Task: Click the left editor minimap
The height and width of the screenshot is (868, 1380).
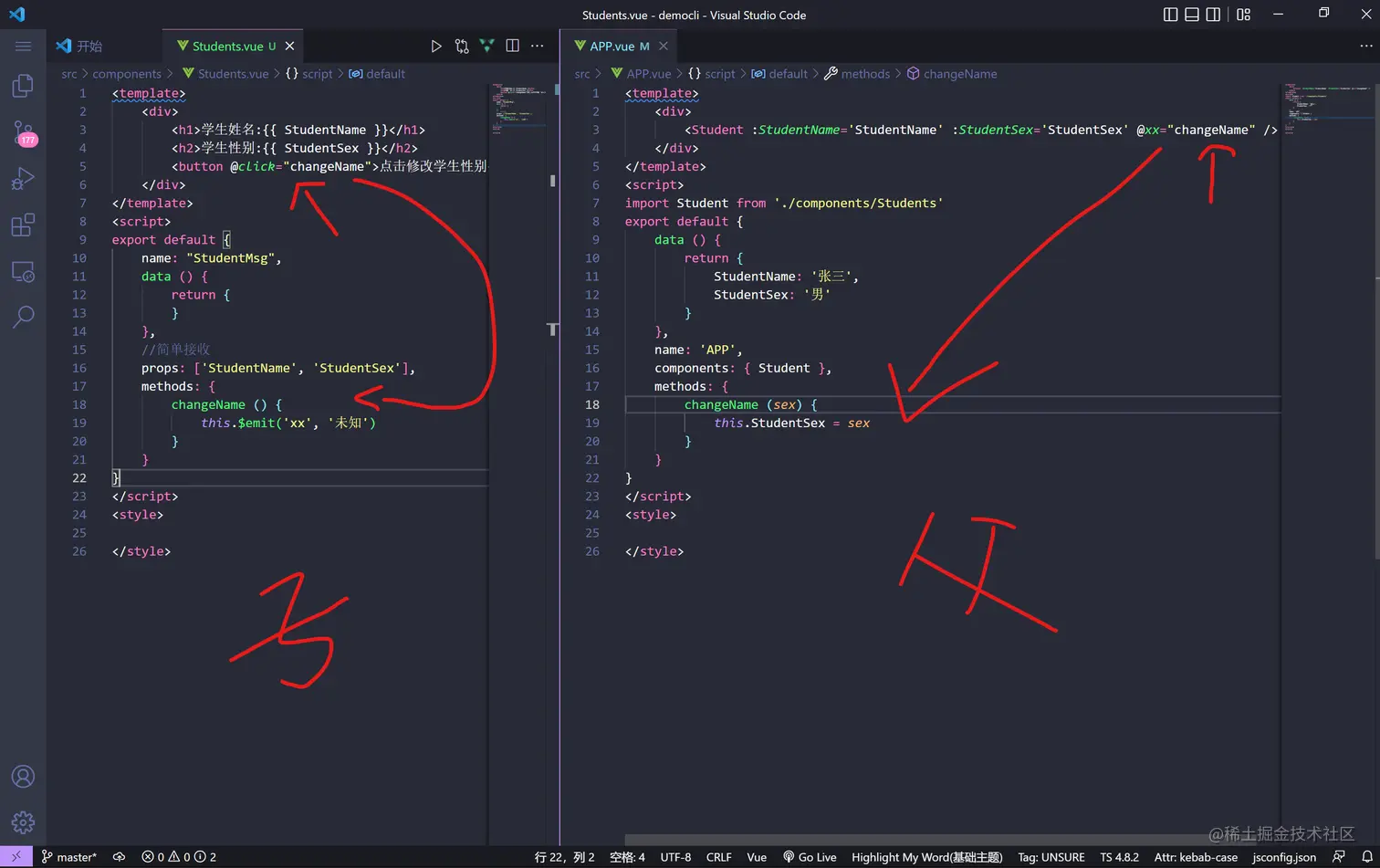Action: [x=517, y=110]
